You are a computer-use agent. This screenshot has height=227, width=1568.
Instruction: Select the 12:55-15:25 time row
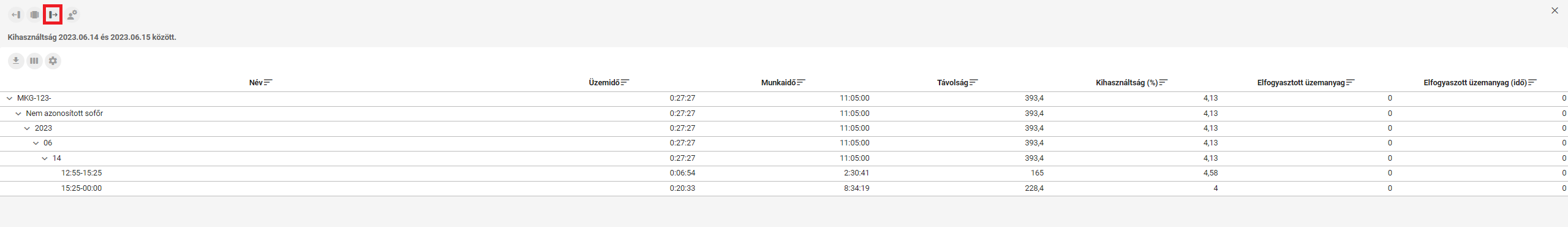tap(784, 173)
